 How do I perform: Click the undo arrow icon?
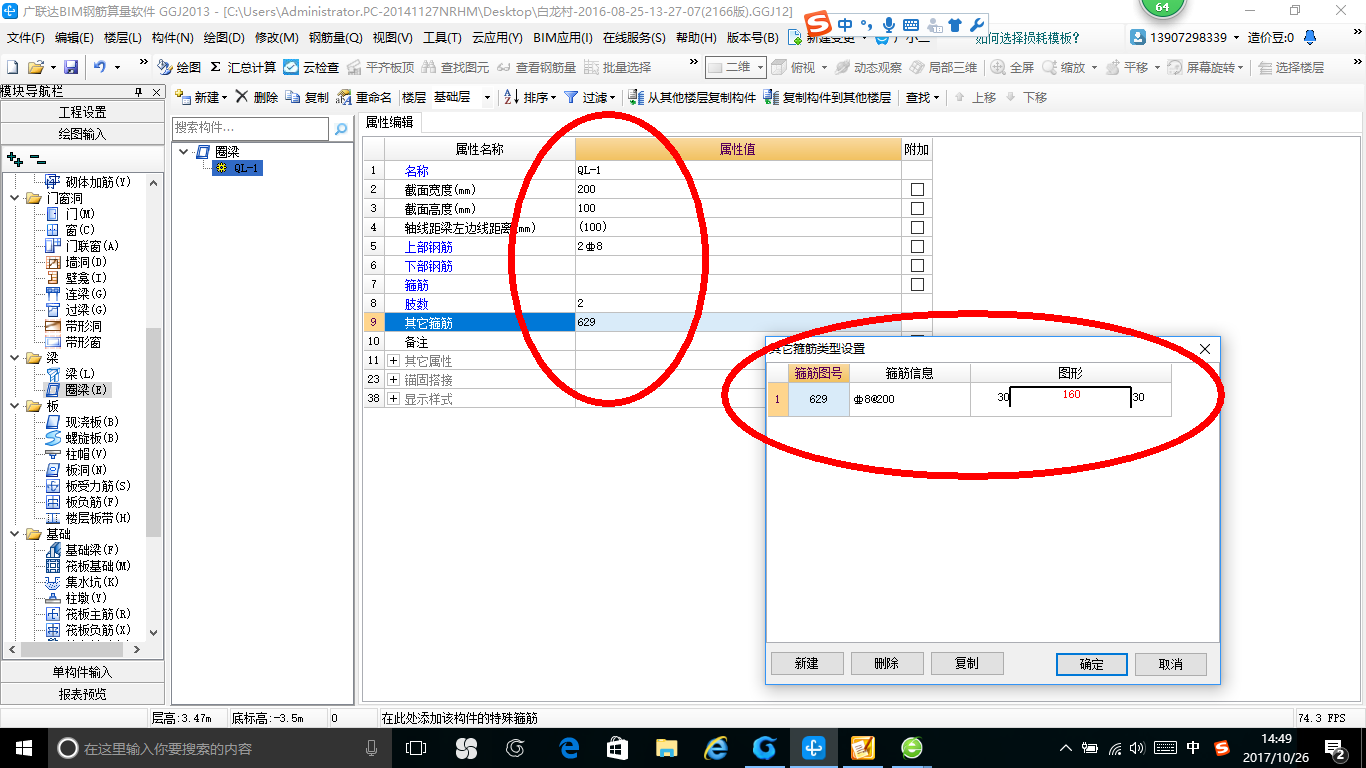tap(100, 67)
